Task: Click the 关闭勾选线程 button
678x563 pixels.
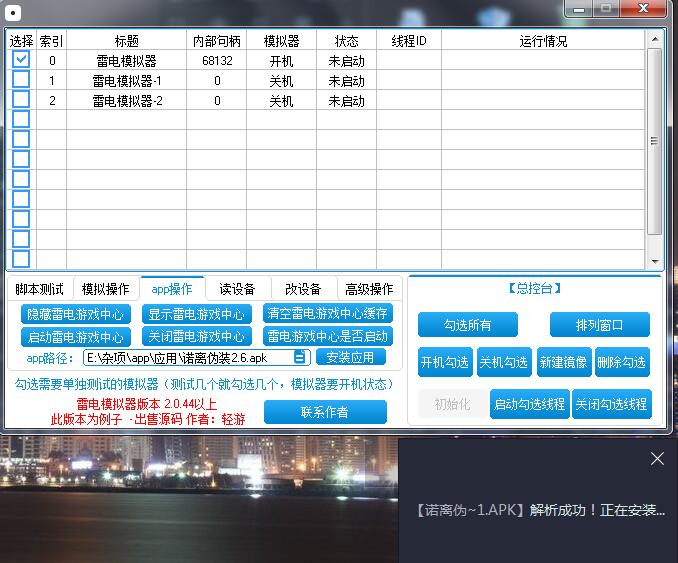Action: tap(611, 404)
